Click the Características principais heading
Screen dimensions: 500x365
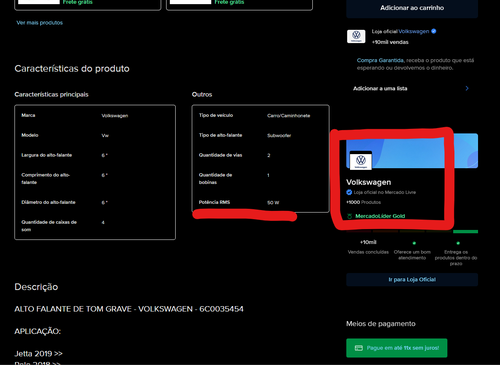(51, 94)
